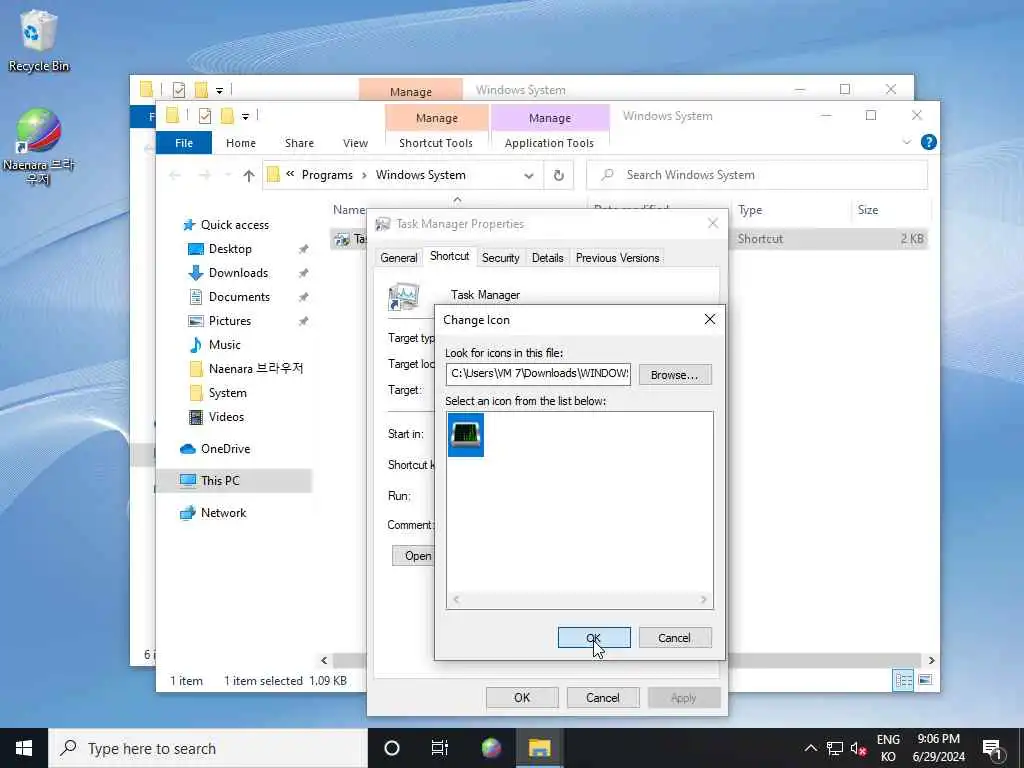Show hidden system tray icons
This screenshot has width=1024, height=768.
[810, 748]
